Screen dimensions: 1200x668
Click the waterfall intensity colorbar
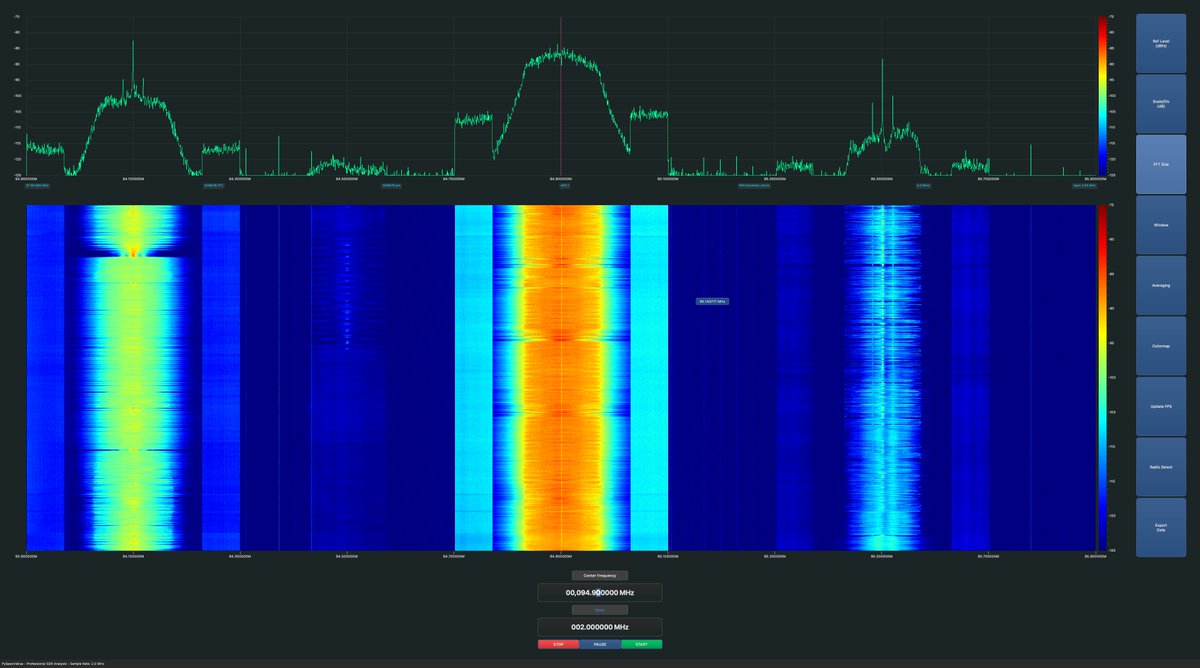point(1104,375)
